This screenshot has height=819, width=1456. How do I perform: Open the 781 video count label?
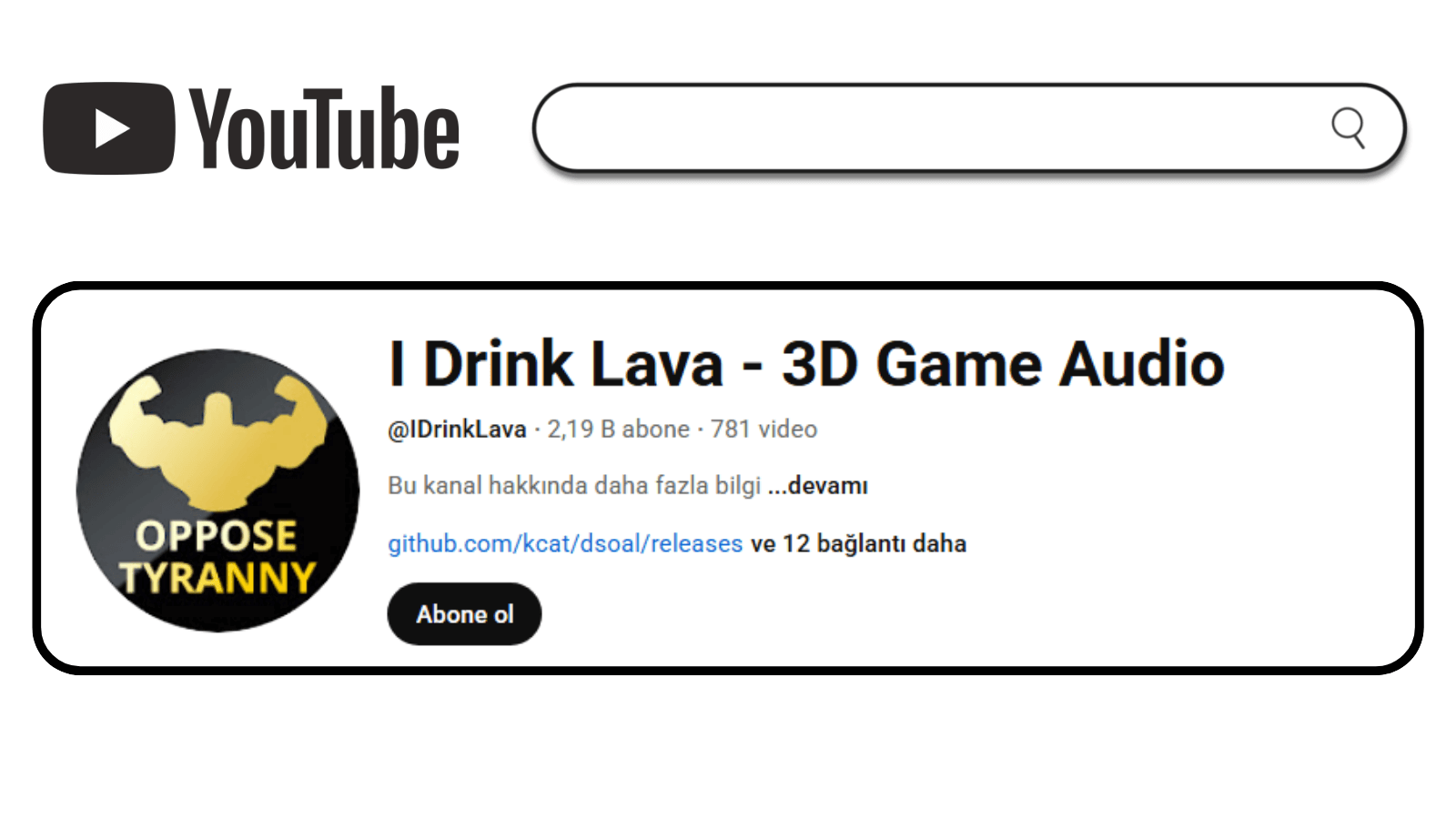point(763,429)
